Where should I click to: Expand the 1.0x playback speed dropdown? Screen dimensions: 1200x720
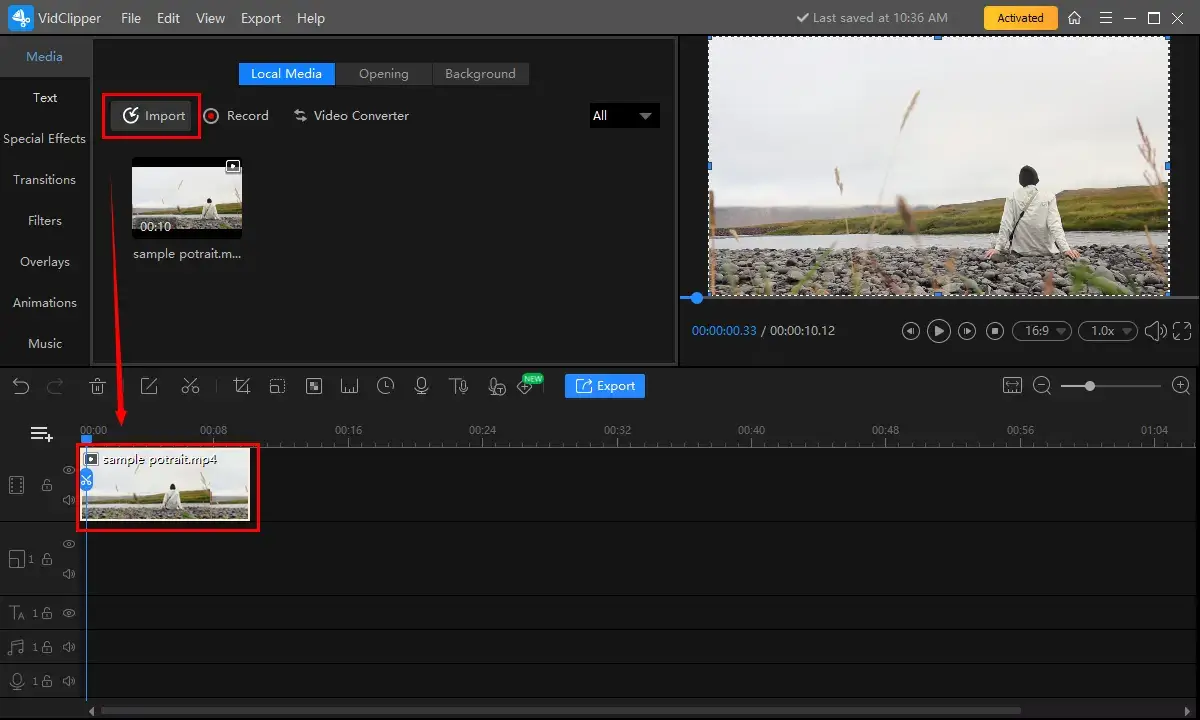click(x=1110, y=331)
